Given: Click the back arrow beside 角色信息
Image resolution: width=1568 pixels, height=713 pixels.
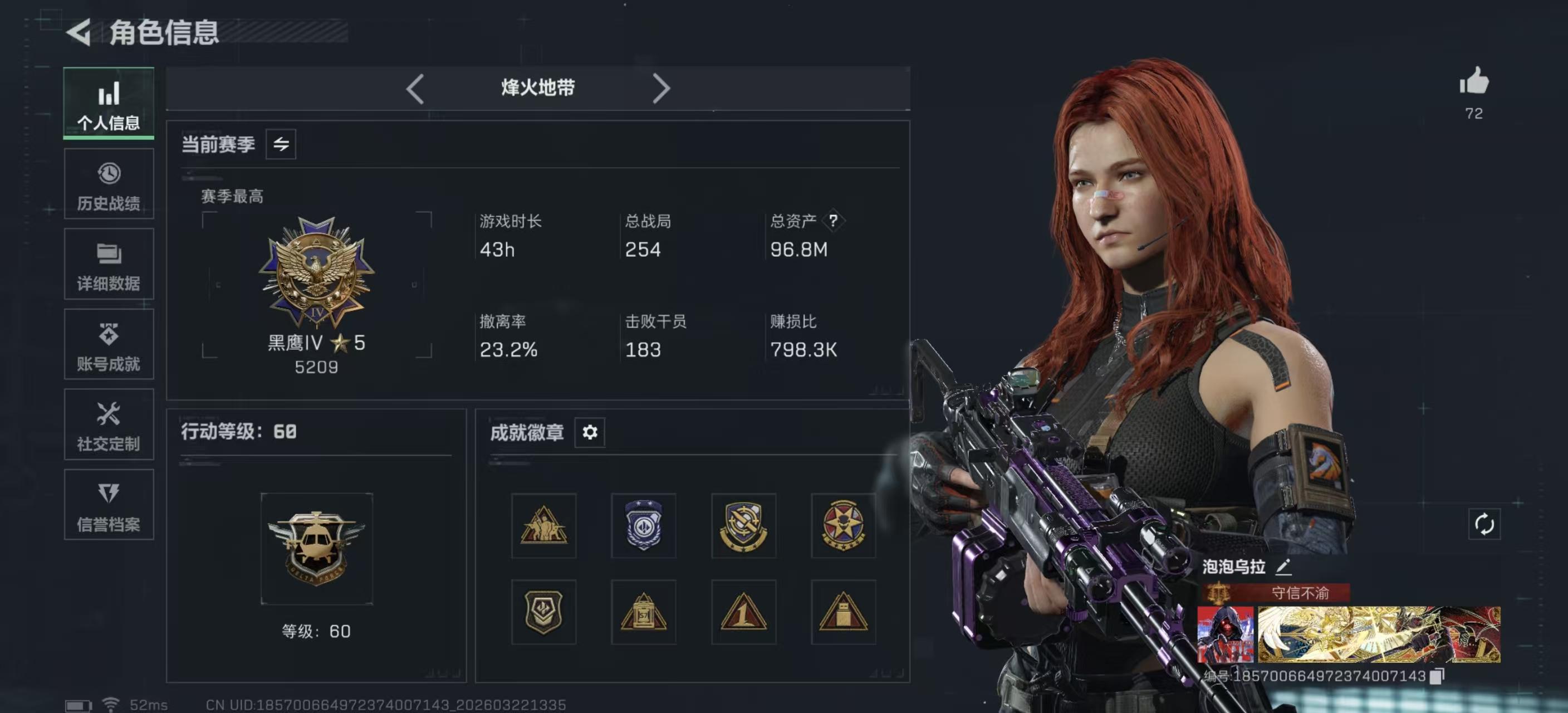Looking at the screenshot, I should tap(79, 32).
